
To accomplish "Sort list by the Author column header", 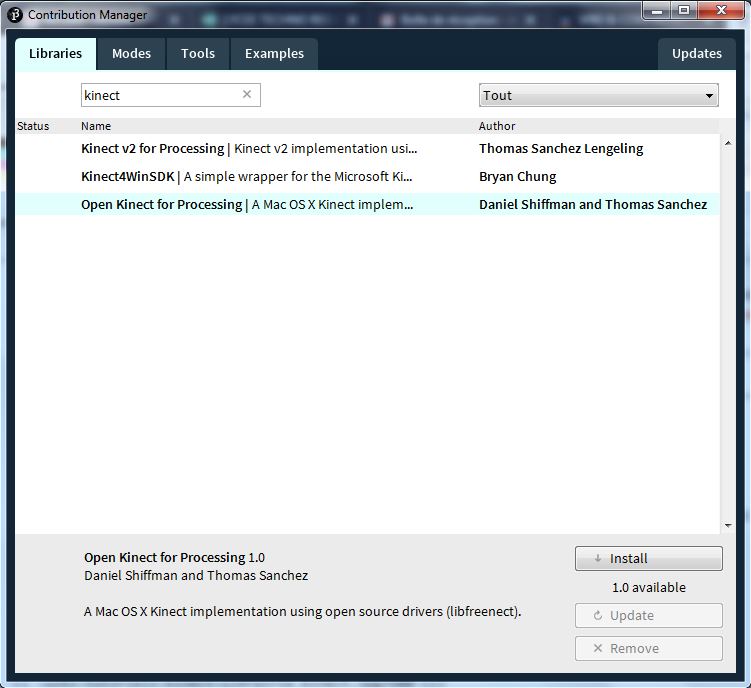I will coord(497,126).
